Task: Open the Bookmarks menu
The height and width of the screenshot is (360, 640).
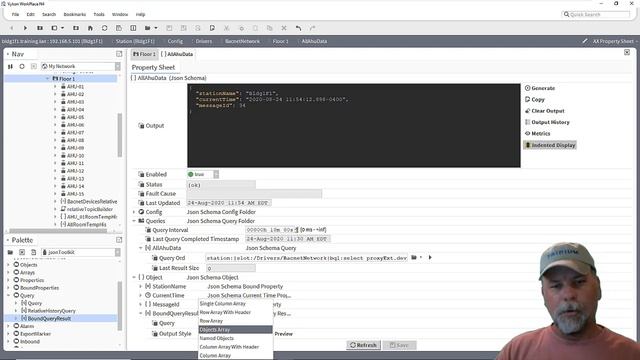Action: pos(75,14)
